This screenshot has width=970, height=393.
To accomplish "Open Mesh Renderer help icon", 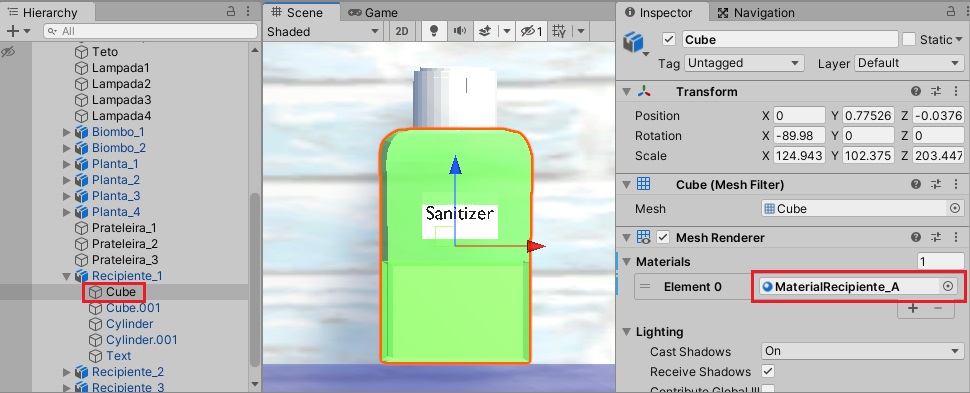I will coord(916,238).
